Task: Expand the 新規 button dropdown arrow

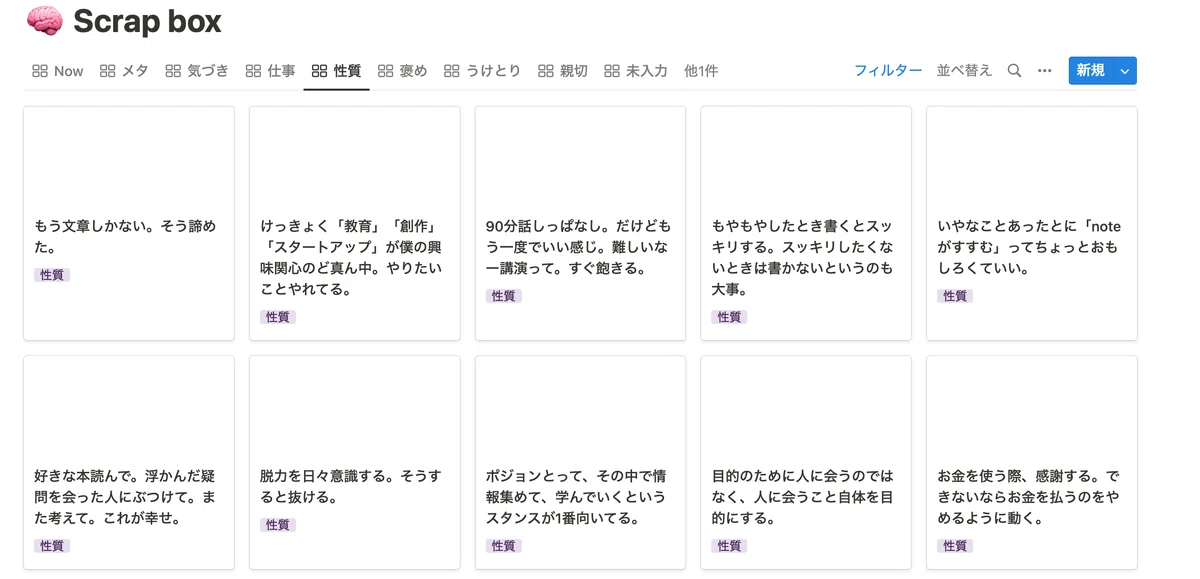Action: 1125,71
